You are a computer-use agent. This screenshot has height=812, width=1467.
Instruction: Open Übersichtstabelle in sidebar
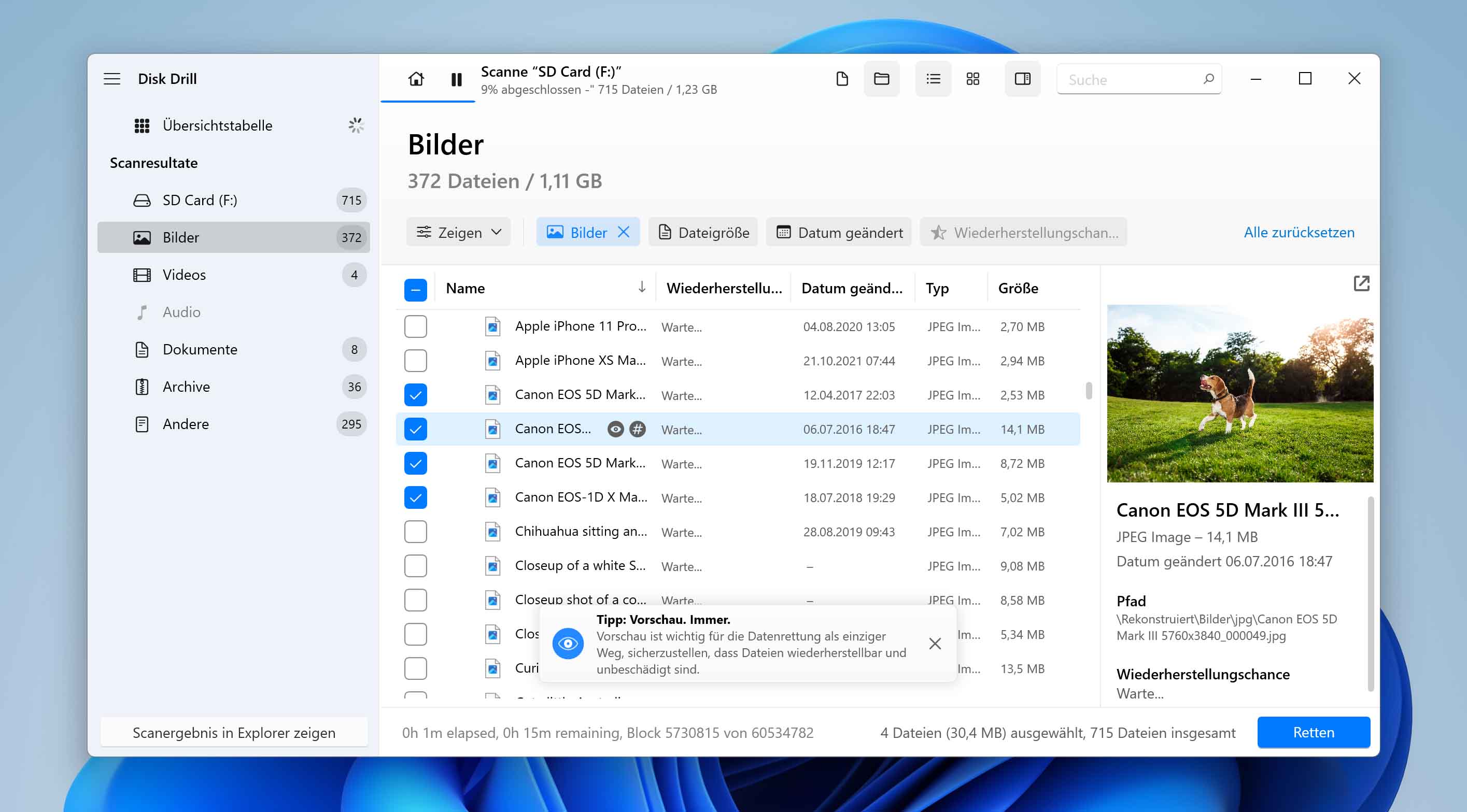(x=233, y=125)
